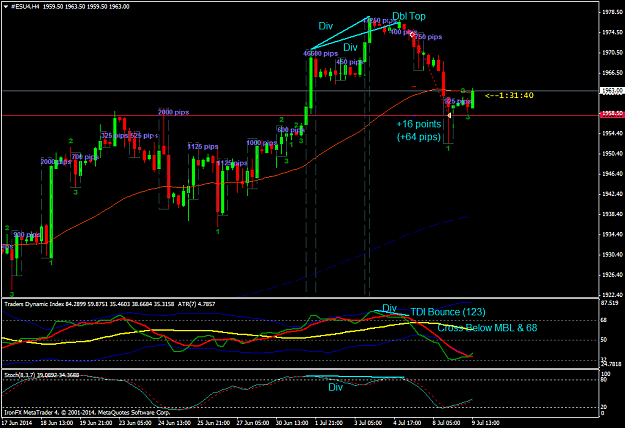Click the 24.7818 TDI scale value
This screenshot has width=625, height=428.
611,364
